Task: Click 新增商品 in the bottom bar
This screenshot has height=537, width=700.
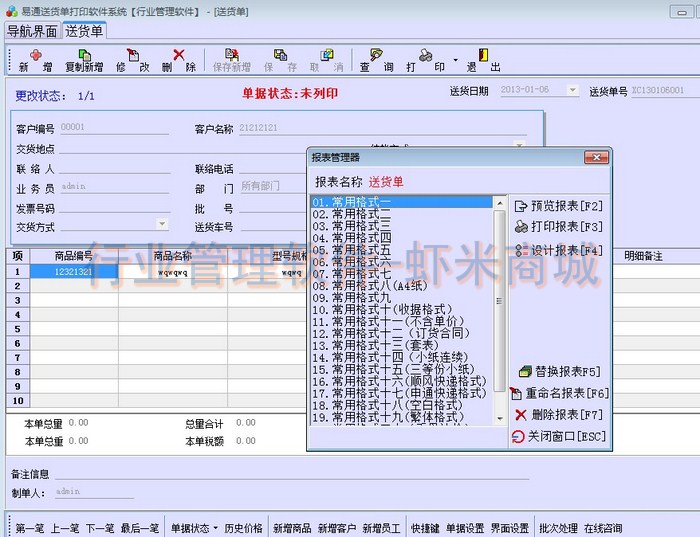Action: point(292,529)
